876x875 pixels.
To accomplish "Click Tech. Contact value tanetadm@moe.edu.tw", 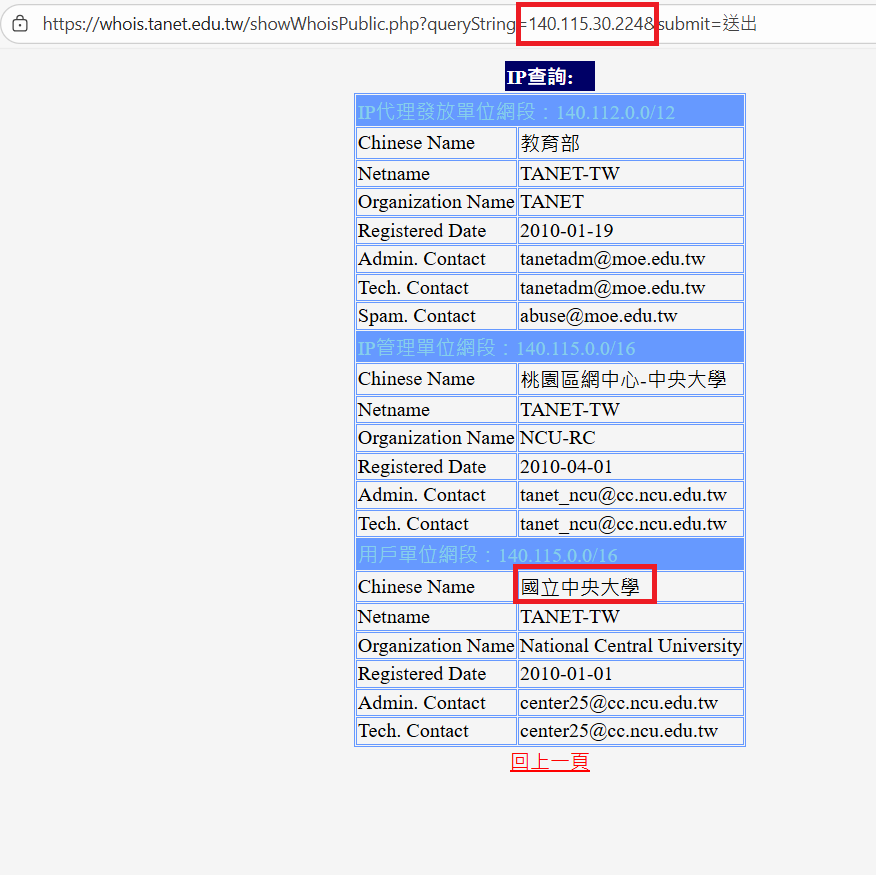I will 631,288.
